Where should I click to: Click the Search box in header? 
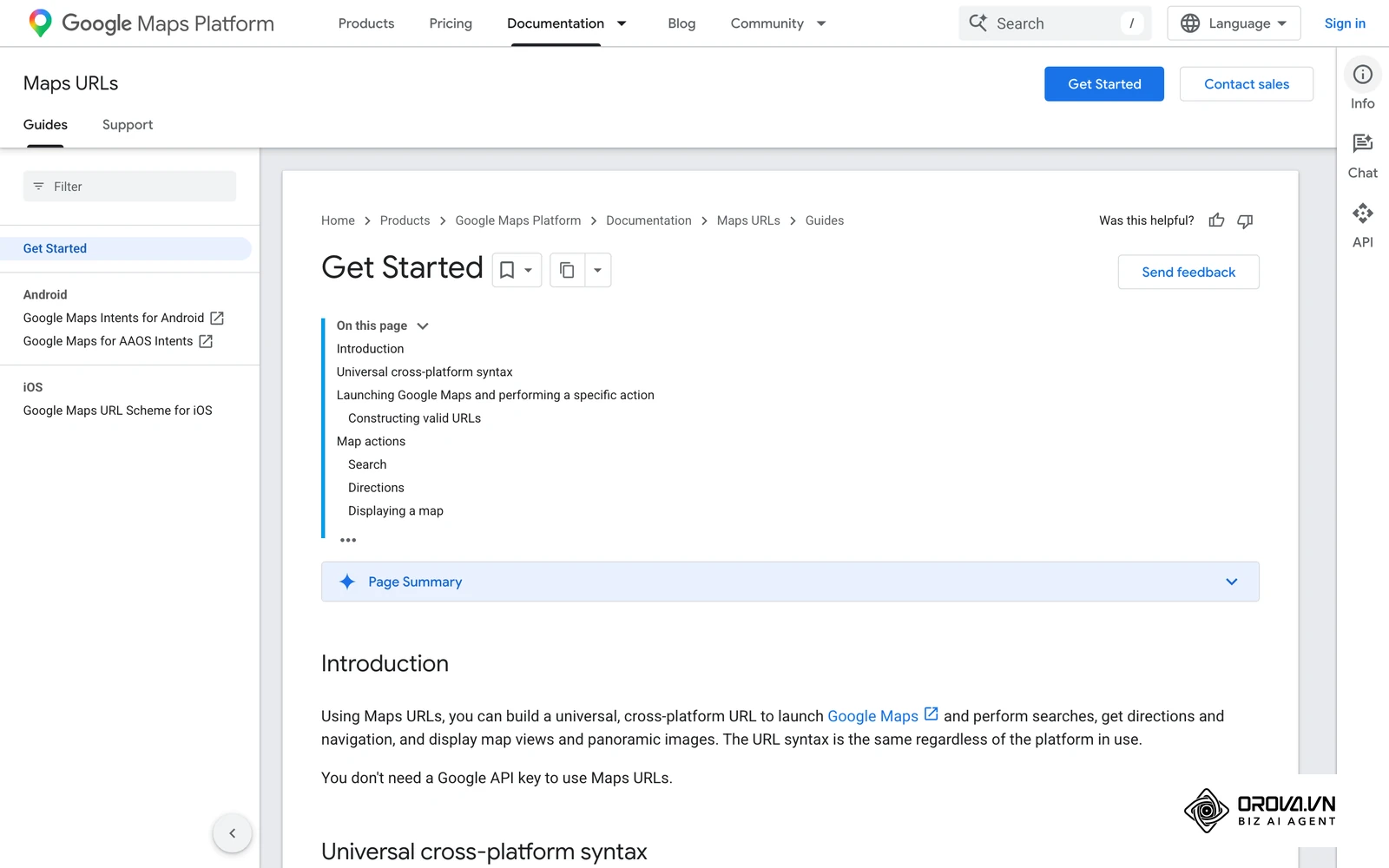[x=1055, y=23]
